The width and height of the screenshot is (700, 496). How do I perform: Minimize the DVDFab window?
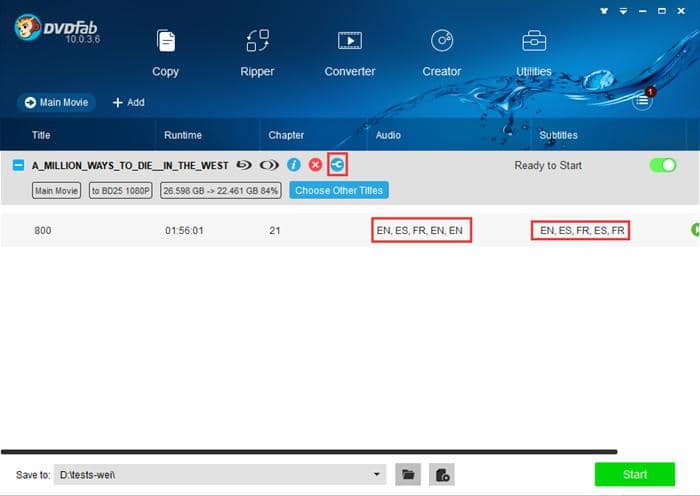click(642, 11)
